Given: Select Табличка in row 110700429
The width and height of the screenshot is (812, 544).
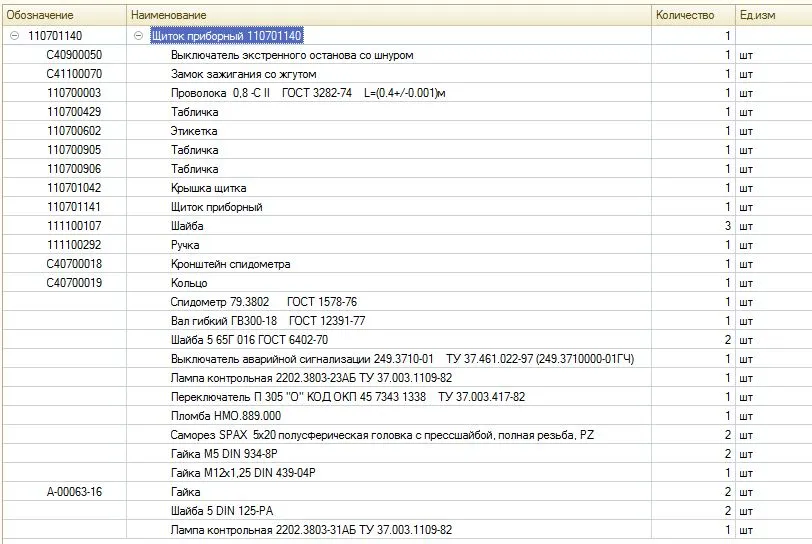Looking at the screenshot, I should 195,112.
